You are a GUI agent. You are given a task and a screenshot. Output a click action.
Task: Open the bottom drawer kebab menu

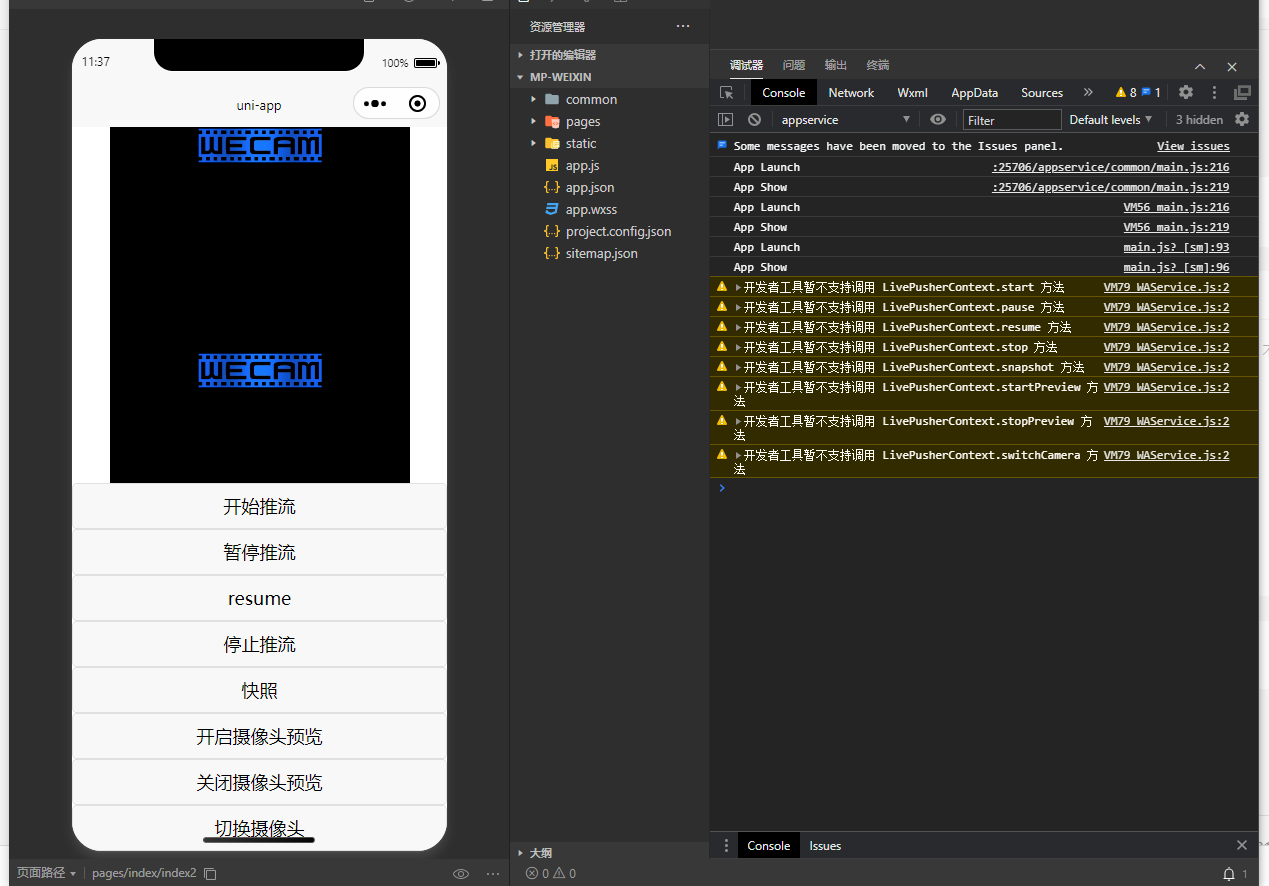click(x=726, y=846)
